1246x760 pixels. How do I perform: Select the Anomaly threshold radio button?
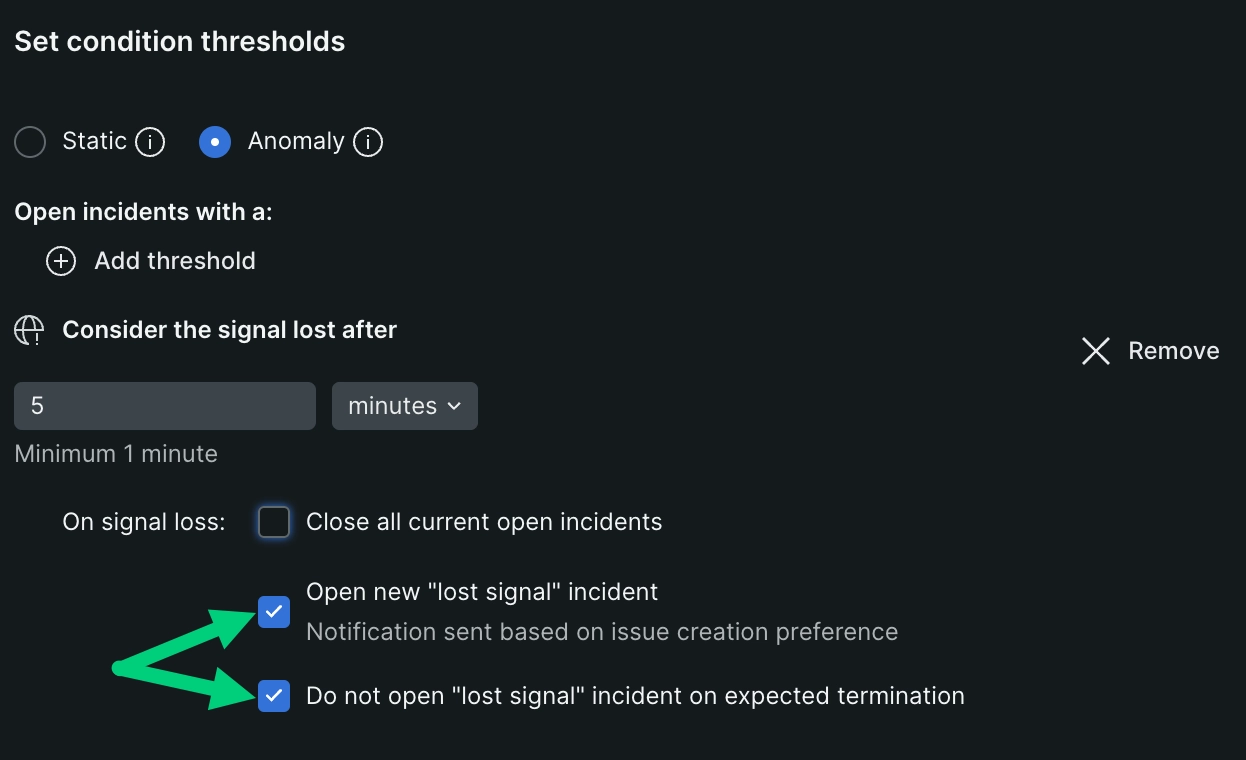click(x=215, y=143)
